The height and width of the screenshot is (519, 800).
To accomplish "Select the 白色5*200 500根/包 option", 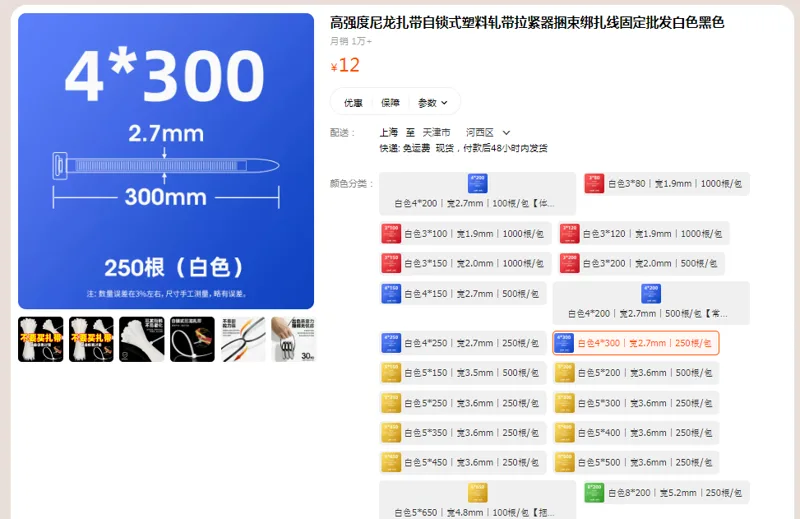I will click(636, 373).
